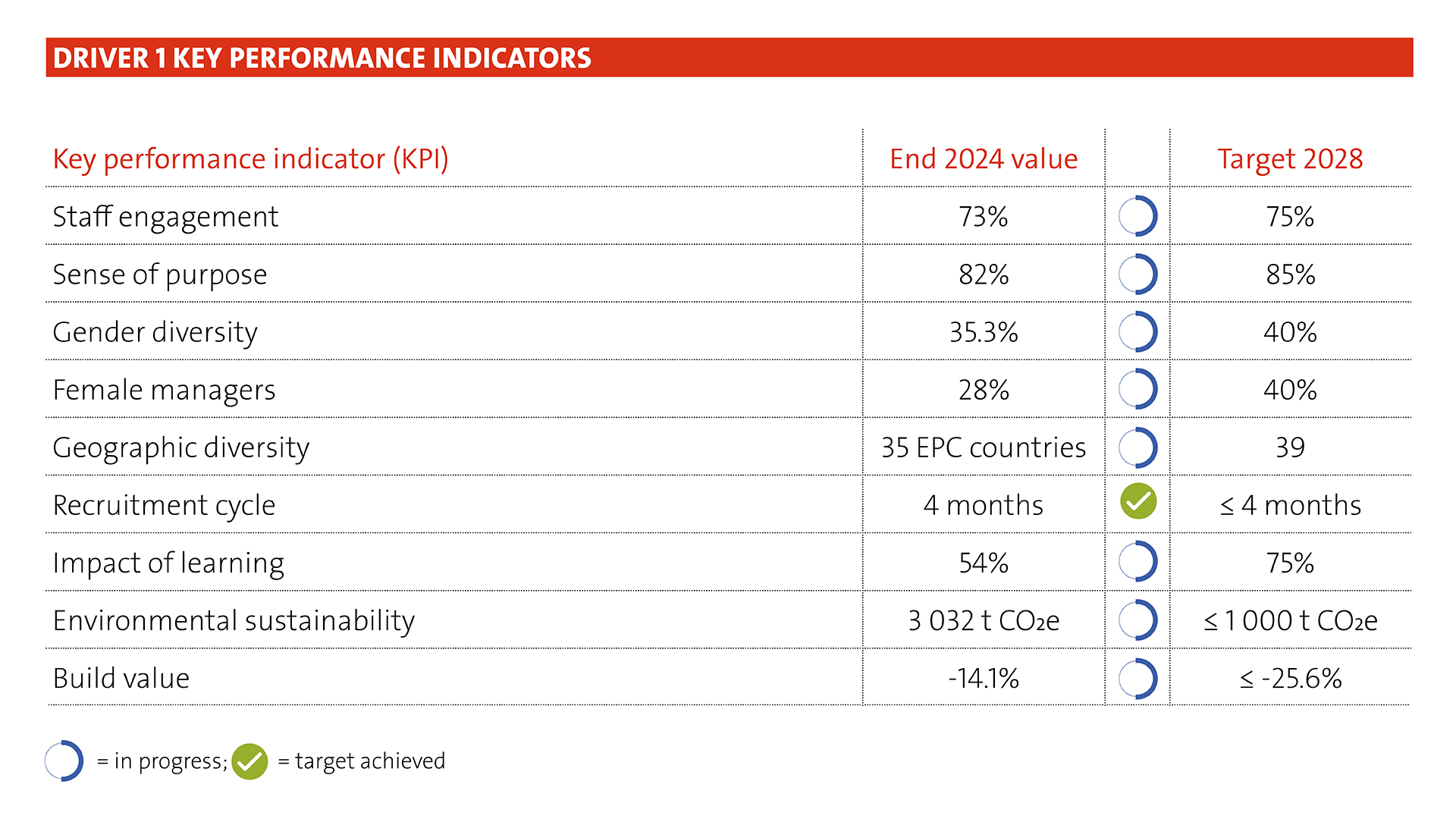Click the Staff engagement in-progress icon
1456x819 pixels.
click(1137, 216)
